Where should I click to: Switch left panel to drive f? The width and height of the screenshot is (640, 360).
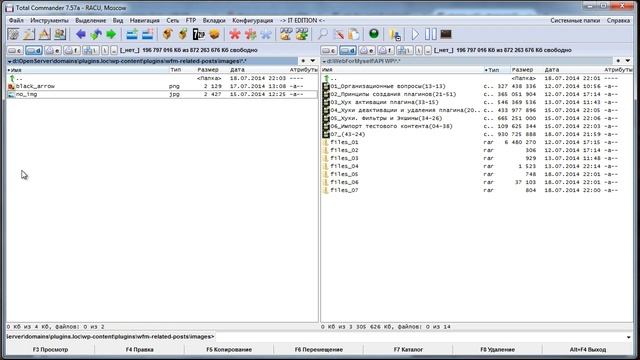tap(71, 50)
